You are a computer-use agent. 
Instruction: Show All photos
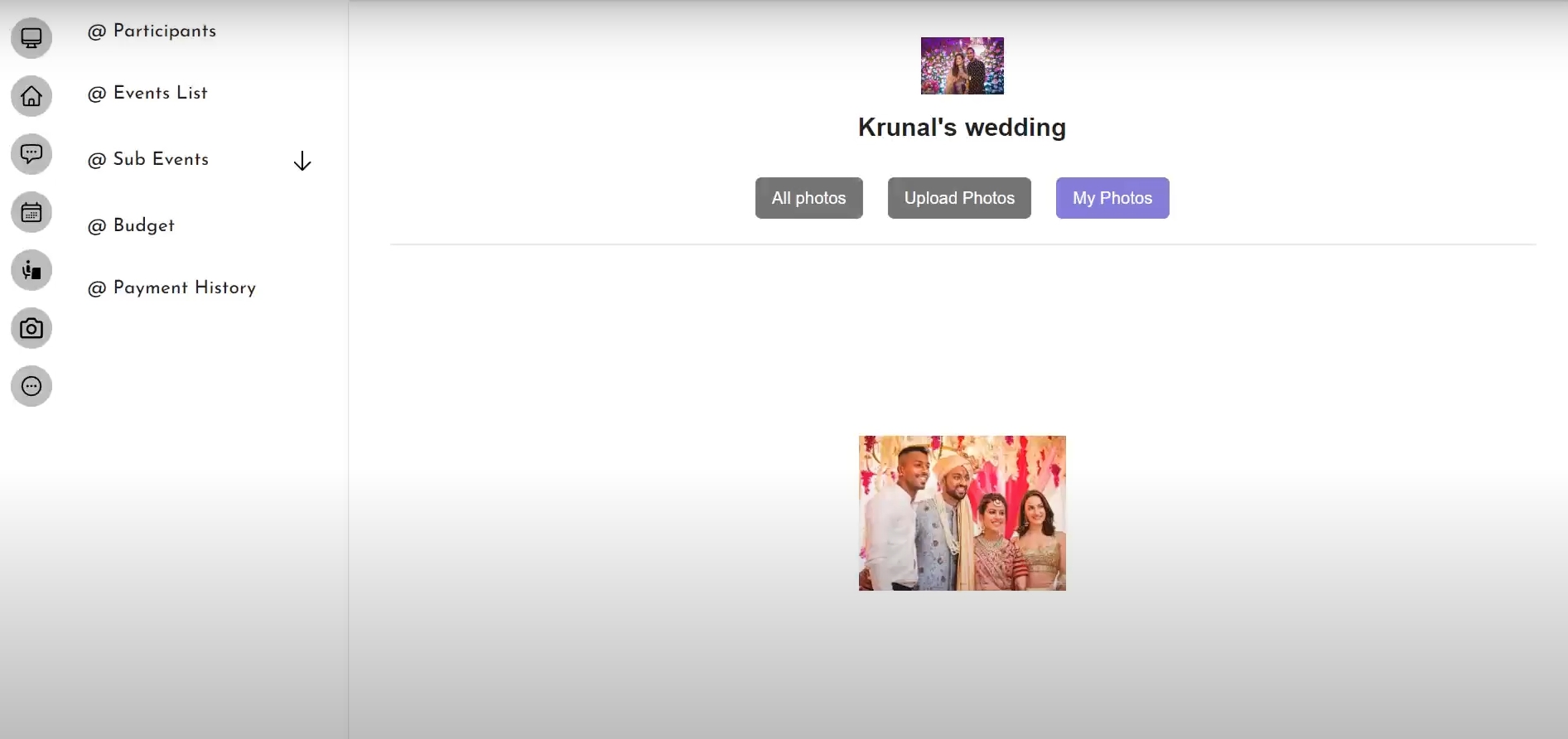(809, 198)
